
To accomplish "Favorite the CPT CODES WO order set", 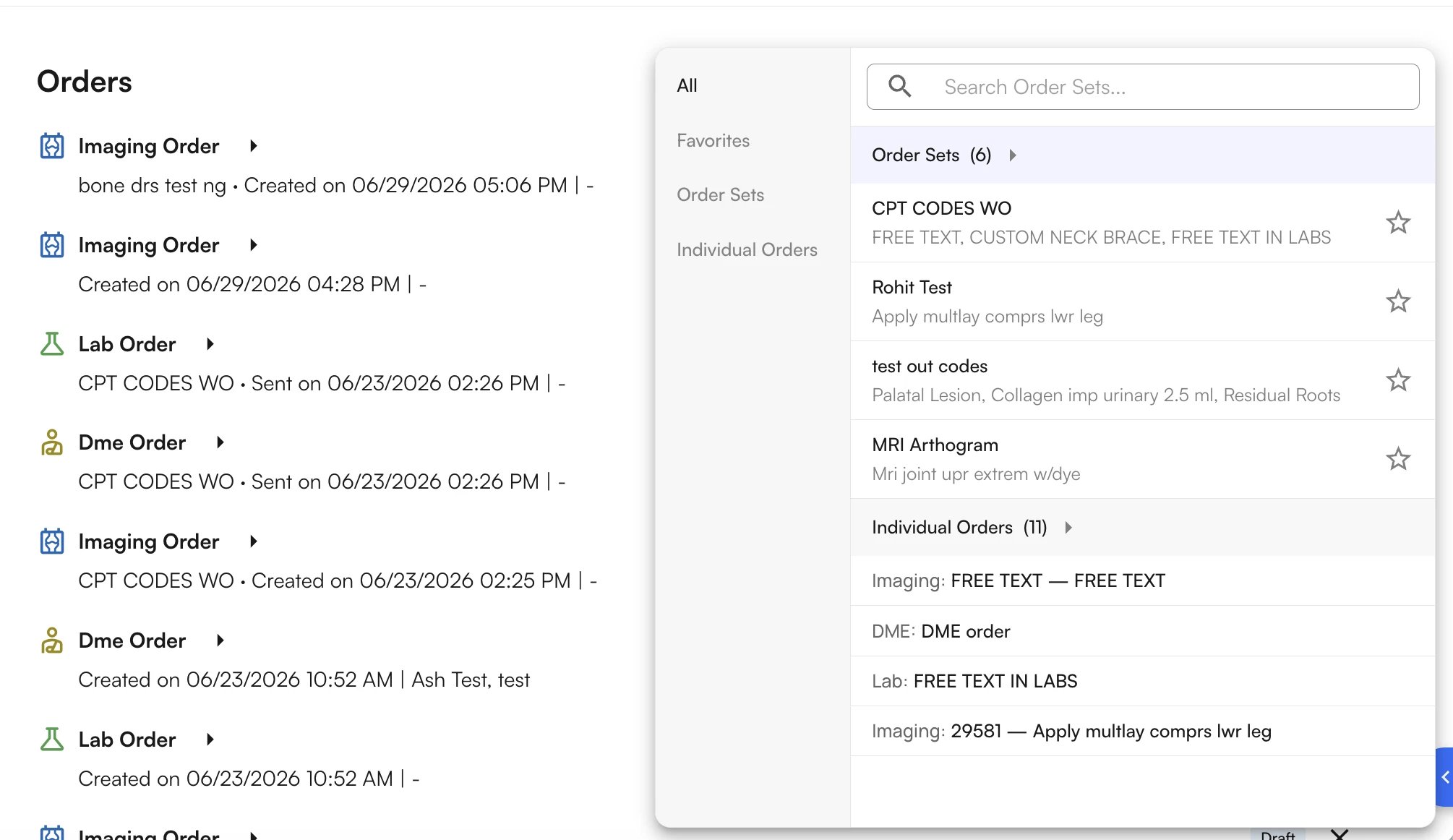I will (x=1398, y=223).
